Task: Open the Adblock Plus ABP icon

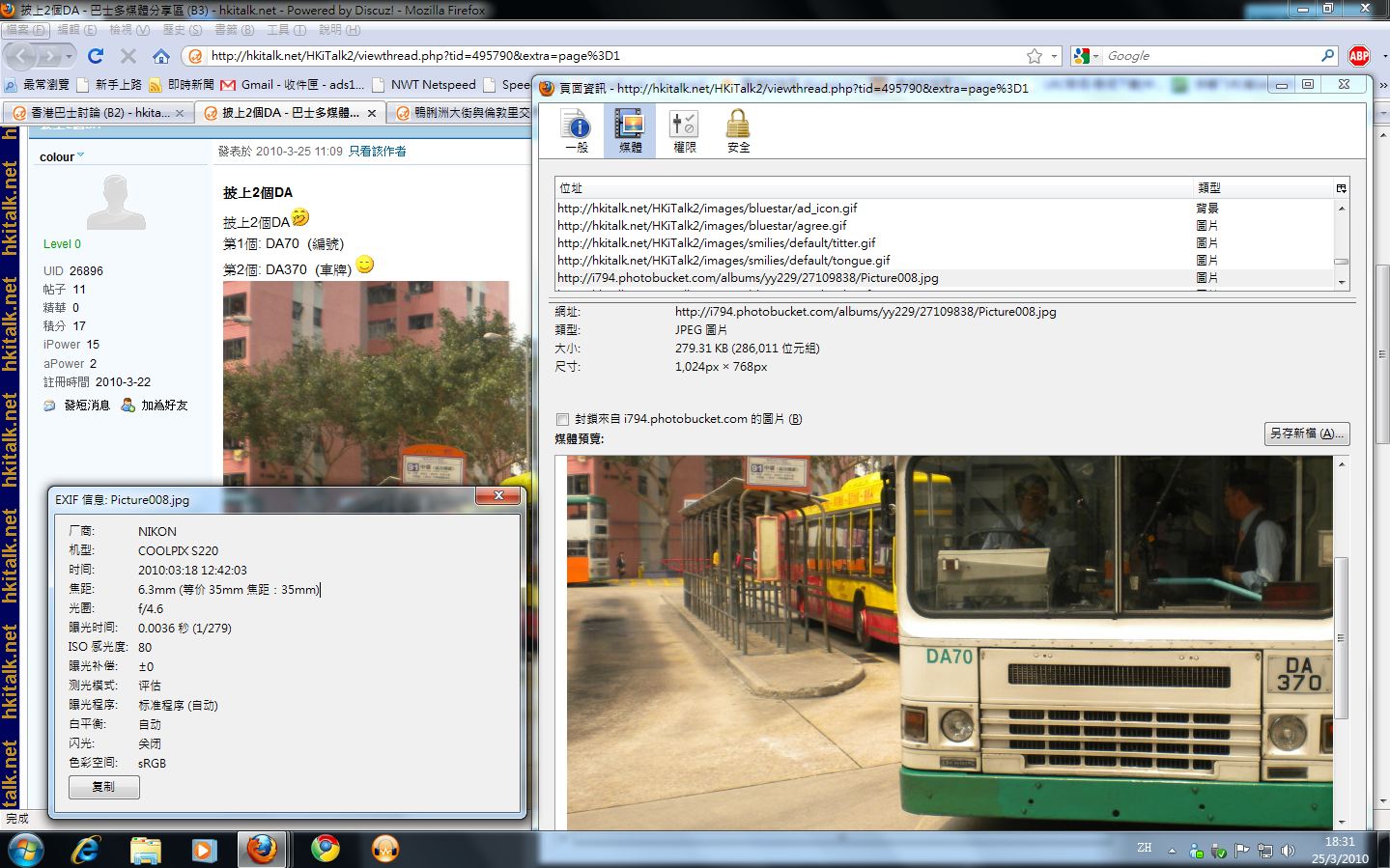Action: (1359, 56)
